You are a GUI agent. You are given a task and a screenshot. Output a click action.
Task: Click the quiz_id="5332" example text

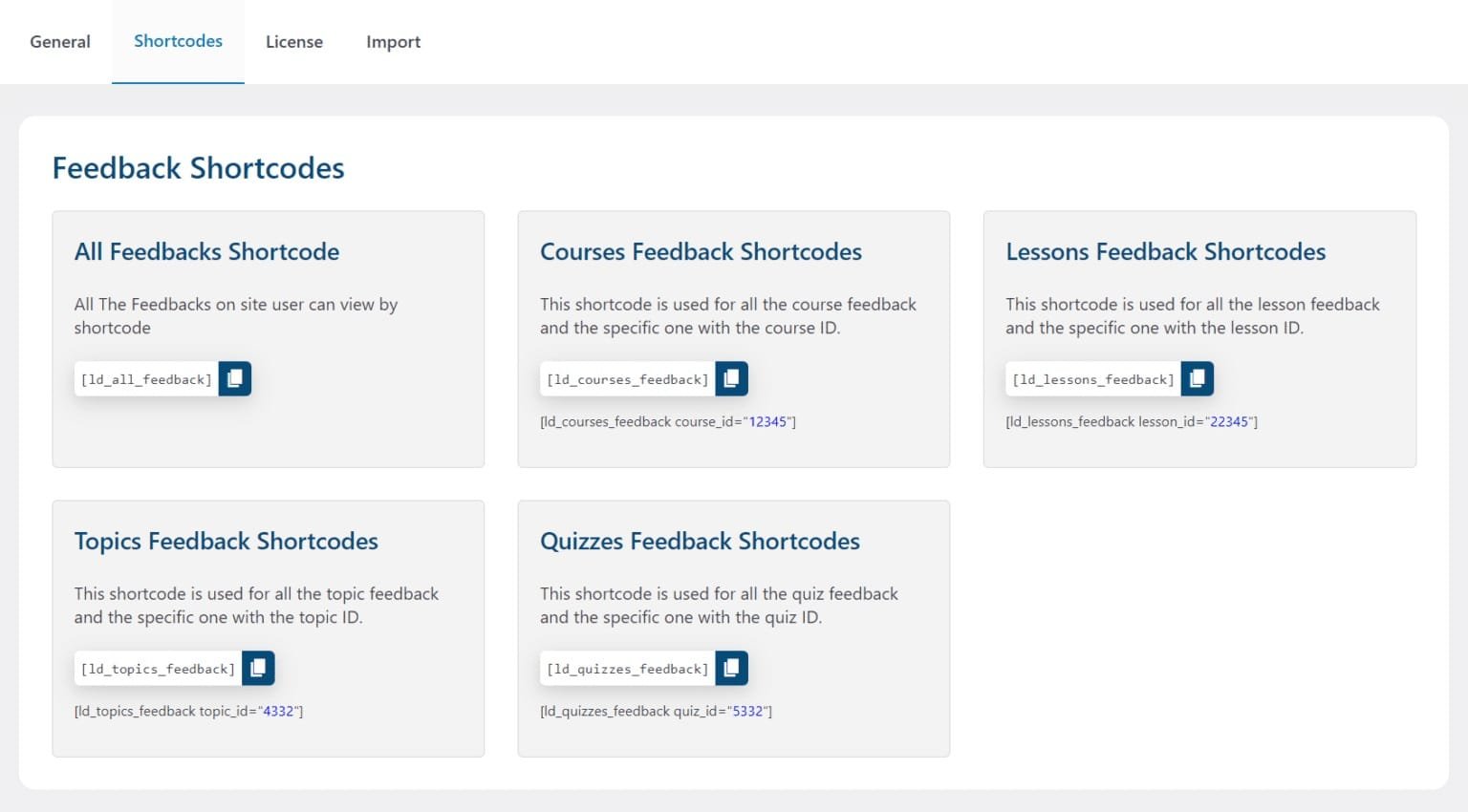point(656,711)
